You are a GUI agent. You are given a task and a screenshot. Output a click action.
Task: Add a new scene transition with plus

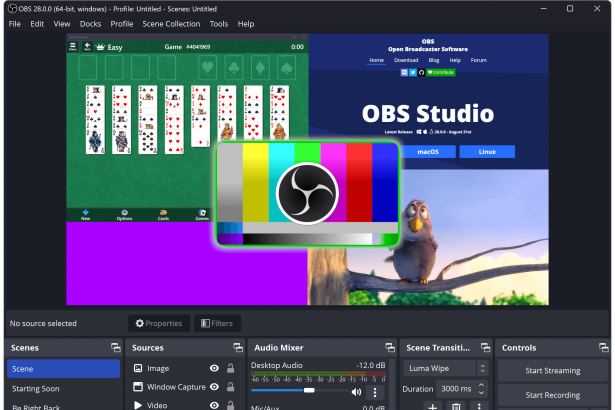[x=432, y=406]
